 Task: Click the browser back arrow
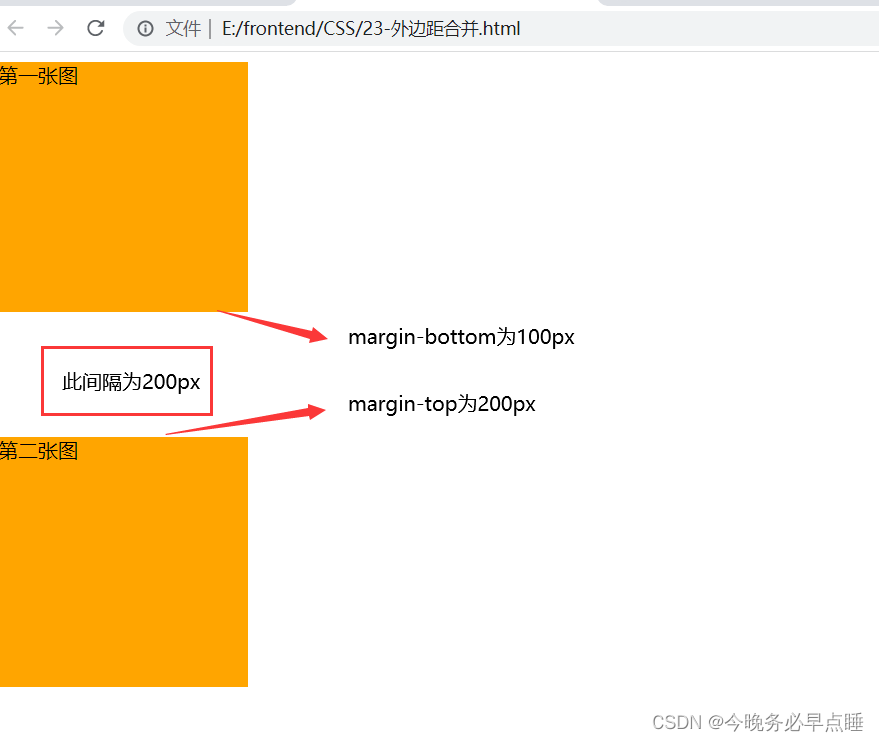[16, 28]
